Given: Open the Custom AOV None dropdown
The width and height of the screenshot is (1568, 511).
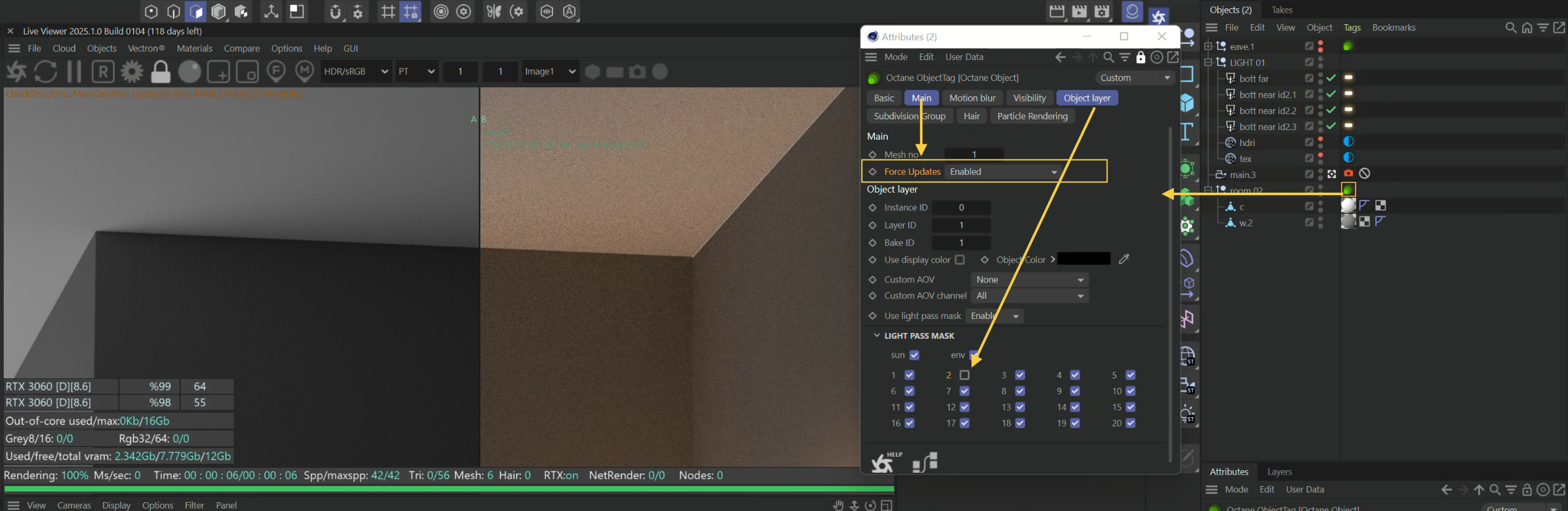Looking at the screenshot, I should (x=1030, y=279).
